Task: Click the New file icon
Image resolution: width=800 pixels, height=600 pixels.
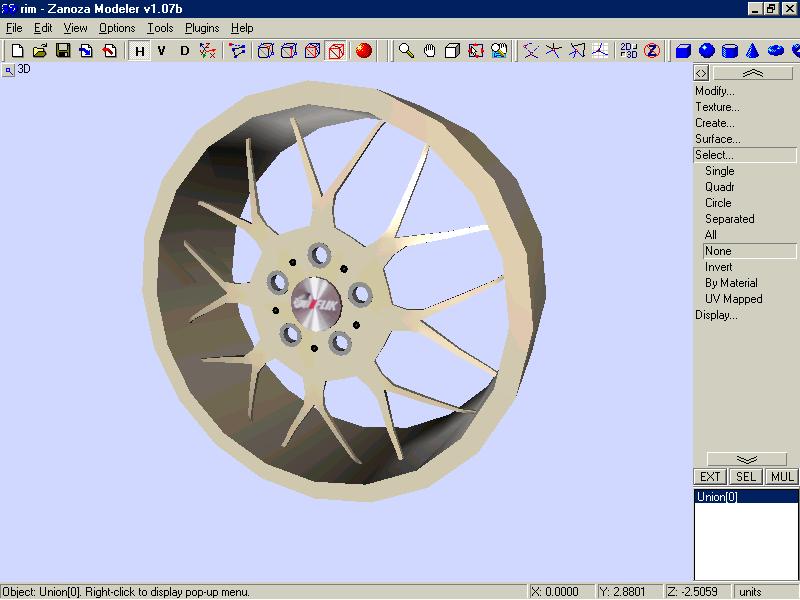Action: [17, 50]
